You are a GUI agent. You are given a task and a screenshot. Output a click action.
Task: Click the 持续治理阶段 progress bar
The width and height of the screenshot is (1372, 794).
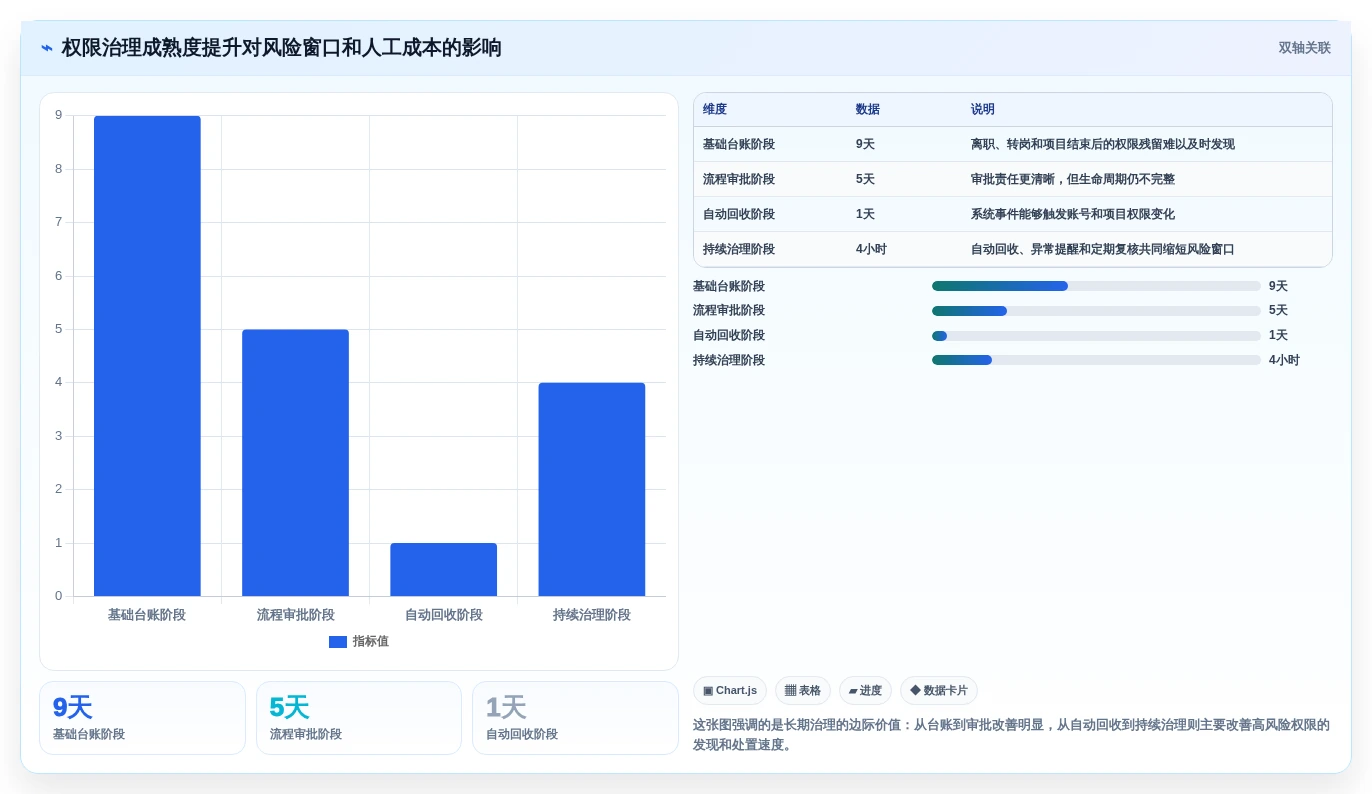click(1096, 360)
